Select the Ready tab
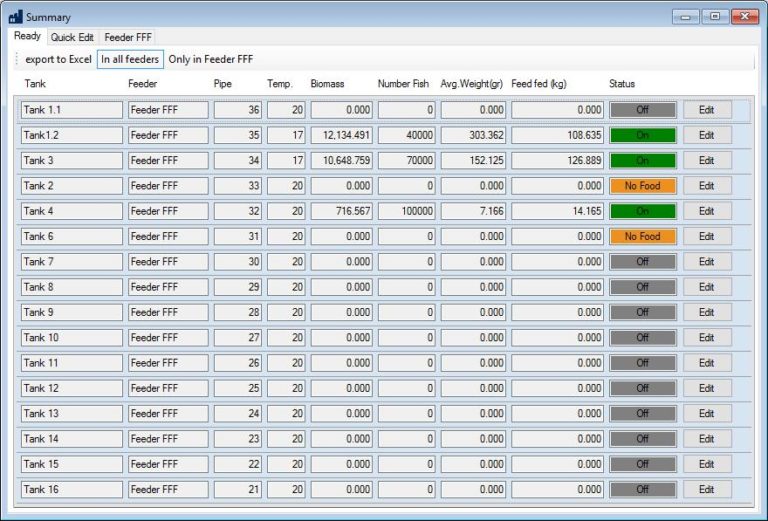Image resolution: width=768 pixels, height=521 pixels. click(x=28, y=36)
